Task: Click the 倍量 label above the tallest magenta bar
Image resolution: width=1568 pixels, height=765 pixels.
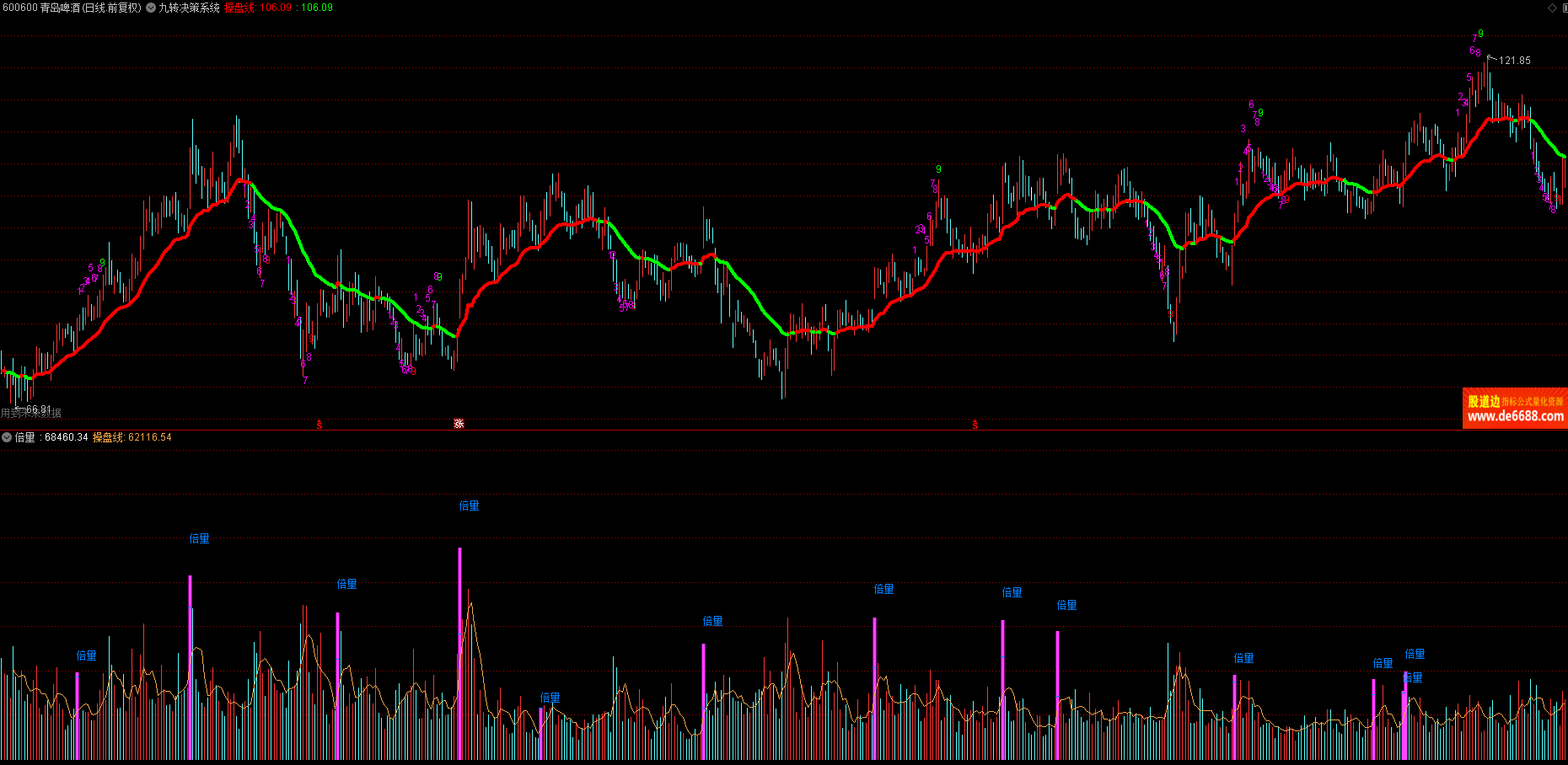Action: [469, 506]
